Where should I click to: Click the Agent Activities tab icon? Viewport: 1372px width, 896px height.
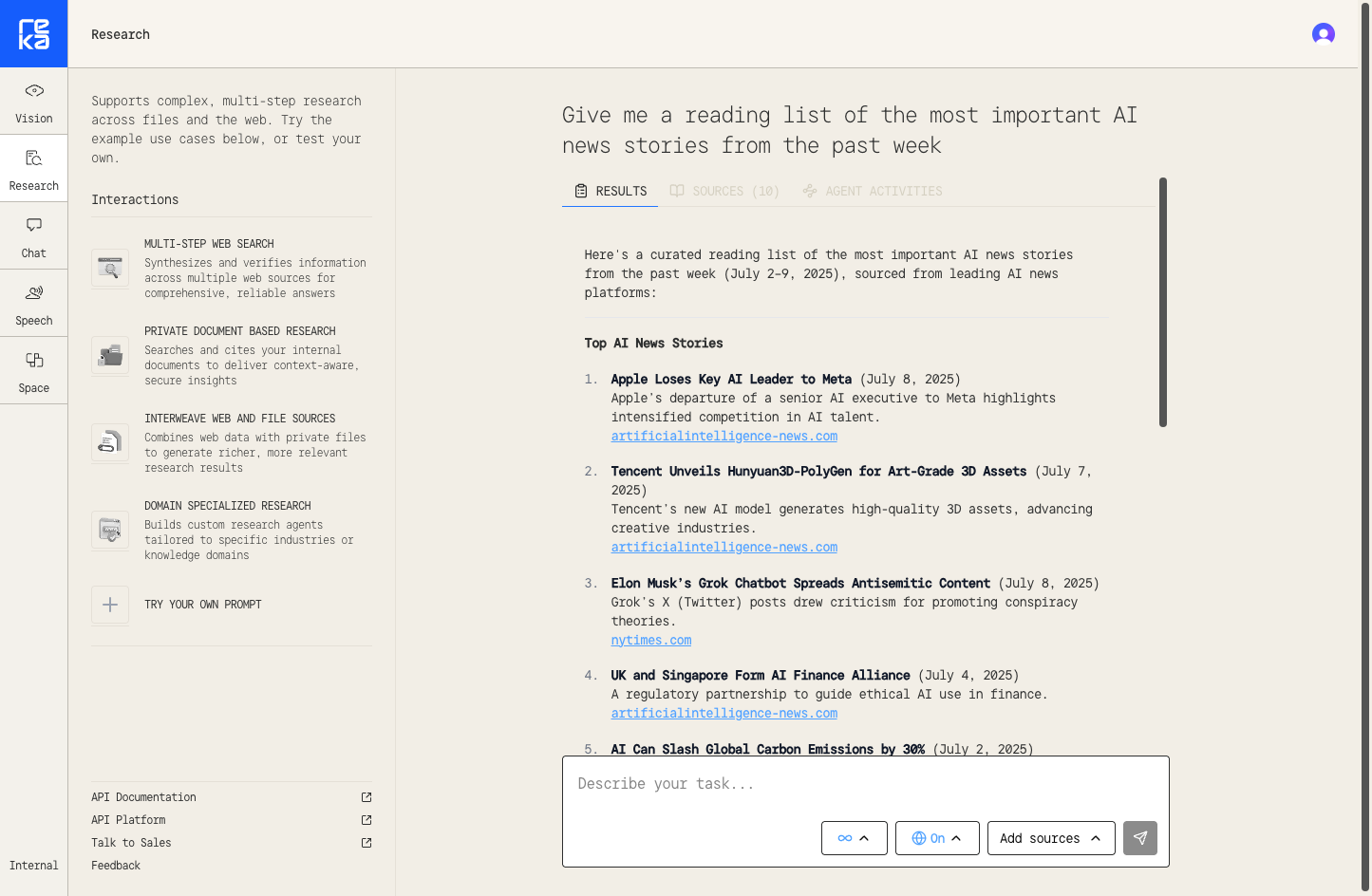[810, 191]
